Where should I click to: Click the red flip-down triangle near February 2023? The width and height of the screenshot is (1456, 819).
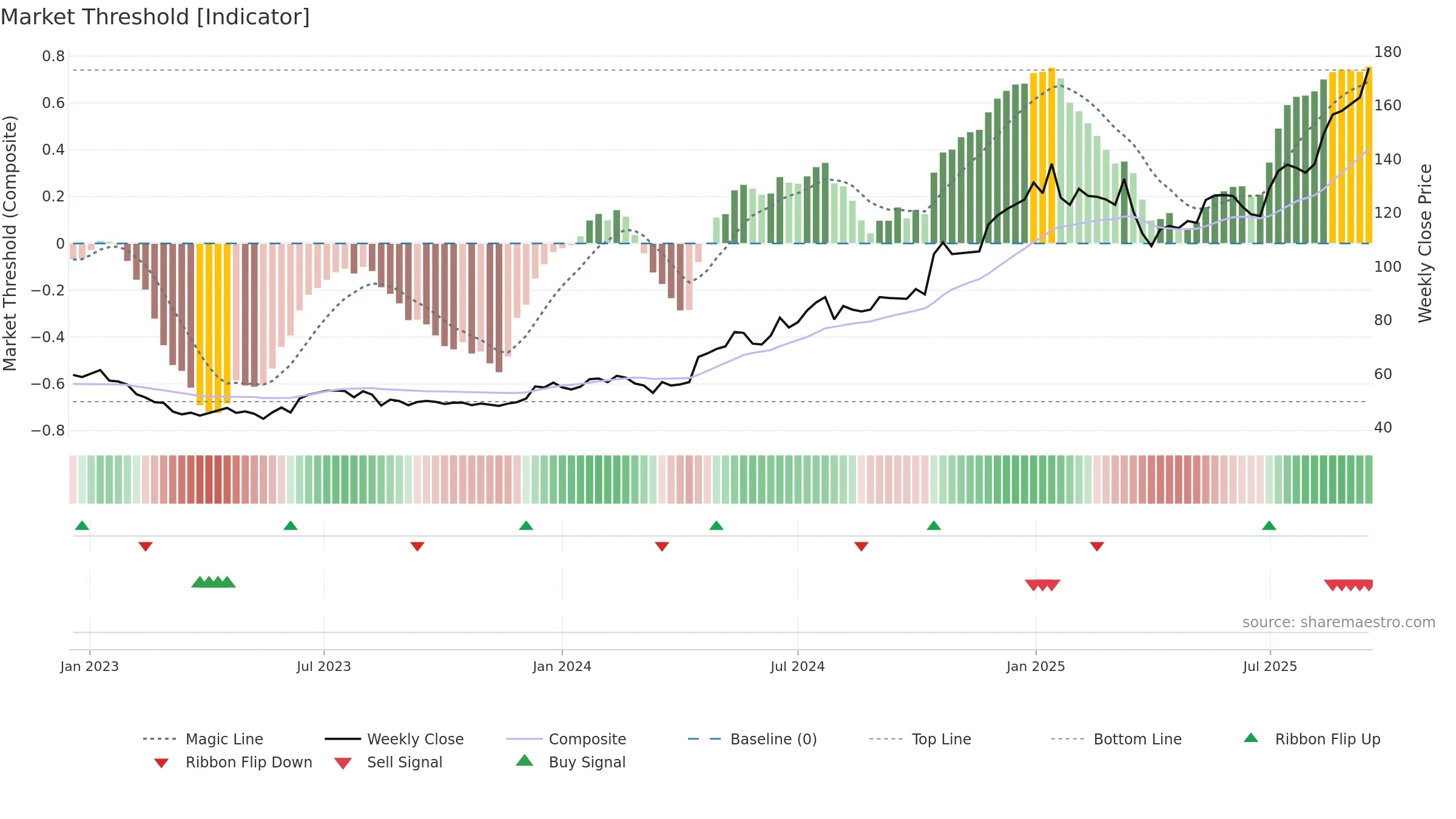(146, 547)
